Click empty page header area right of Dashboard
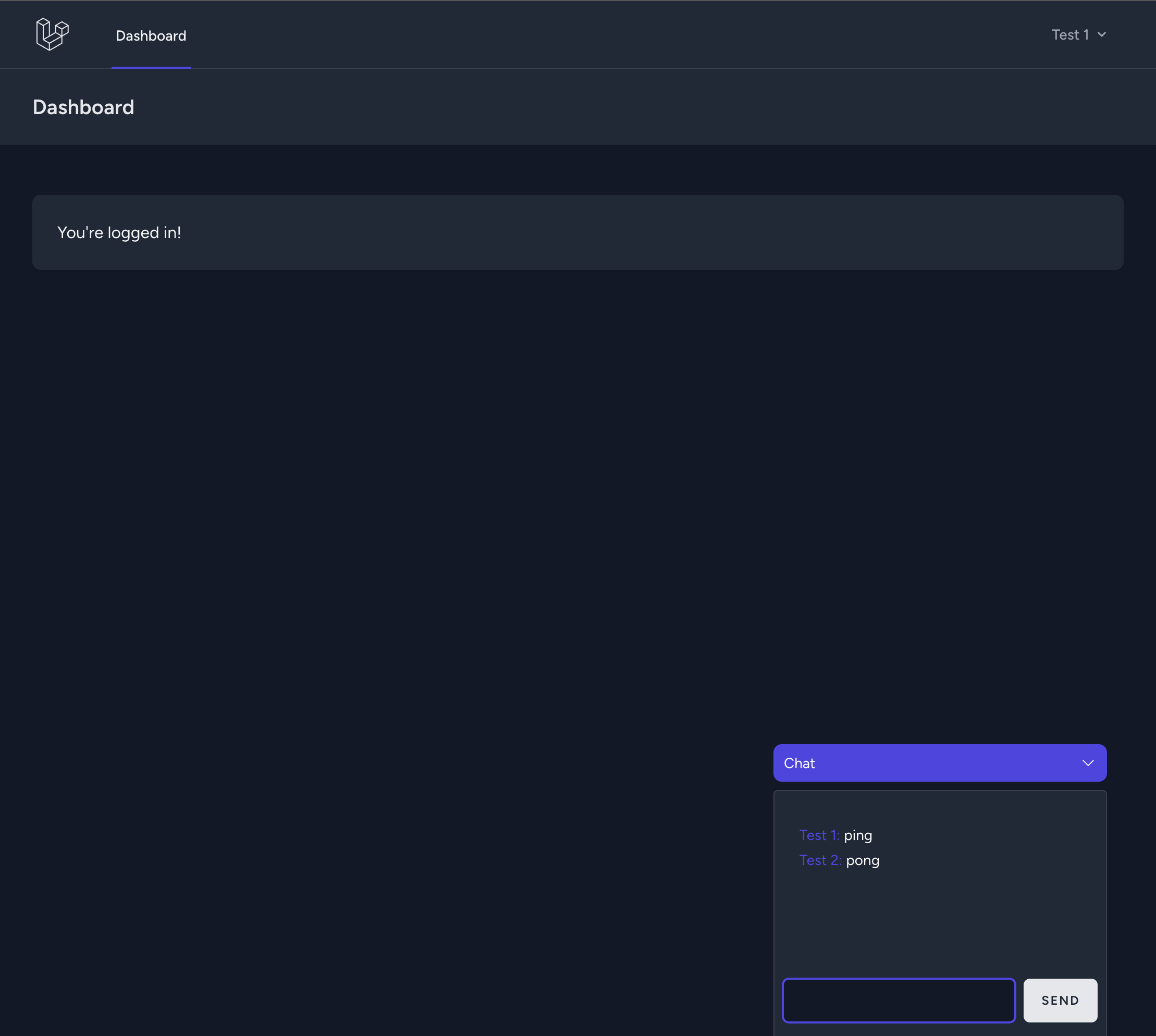This screenshot has width=1156, height=1036. [626, 107]
